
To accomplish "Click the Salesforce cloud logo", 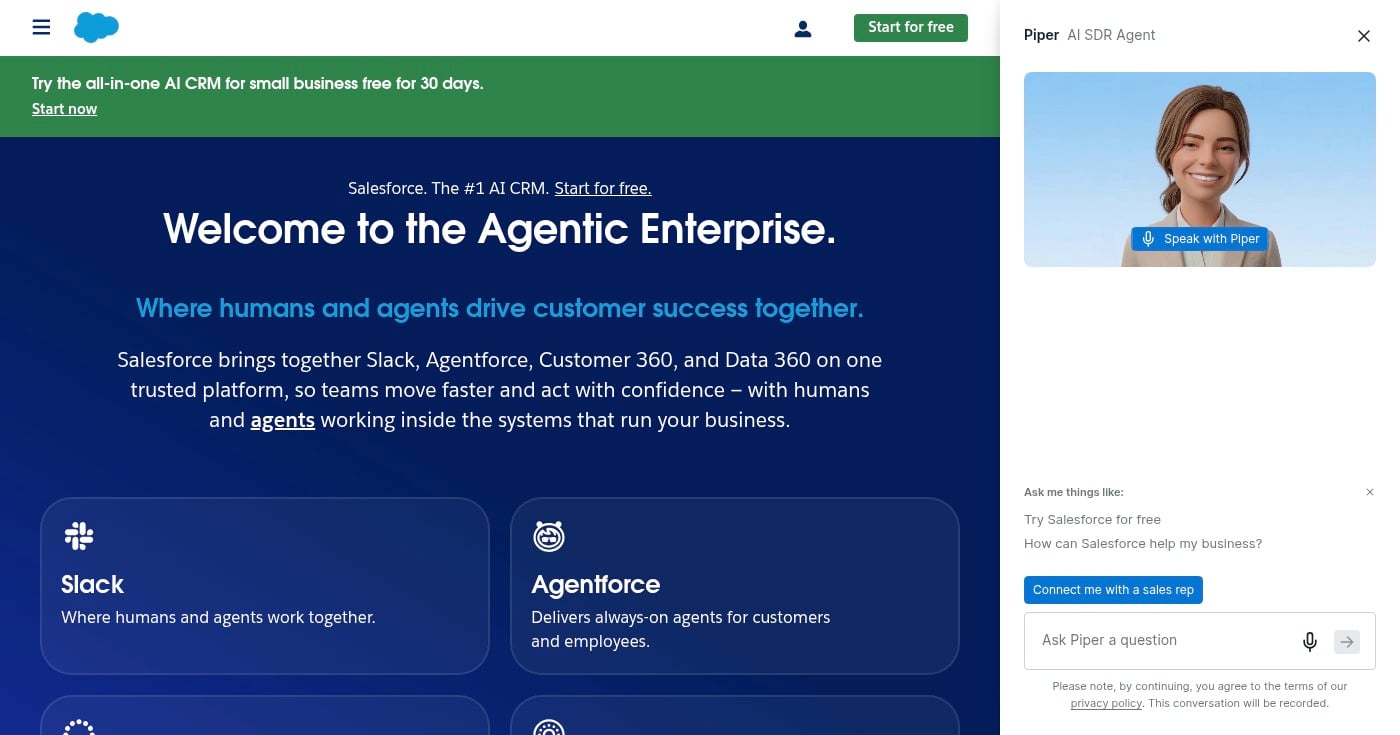I will [x=96, y=27].
